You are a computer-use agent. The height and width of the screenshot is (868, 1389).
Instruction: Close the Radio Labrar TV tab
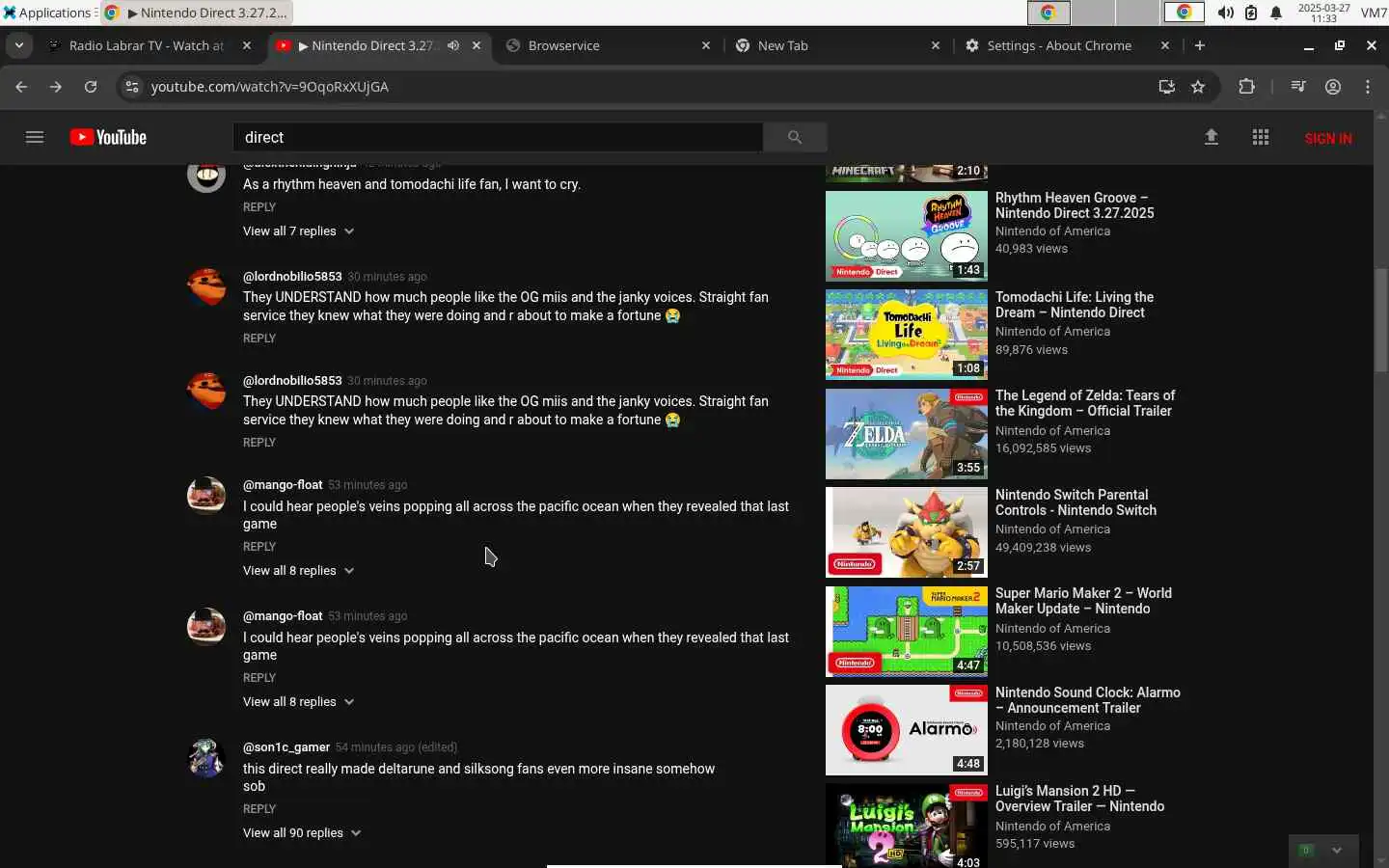pos(247,45)
